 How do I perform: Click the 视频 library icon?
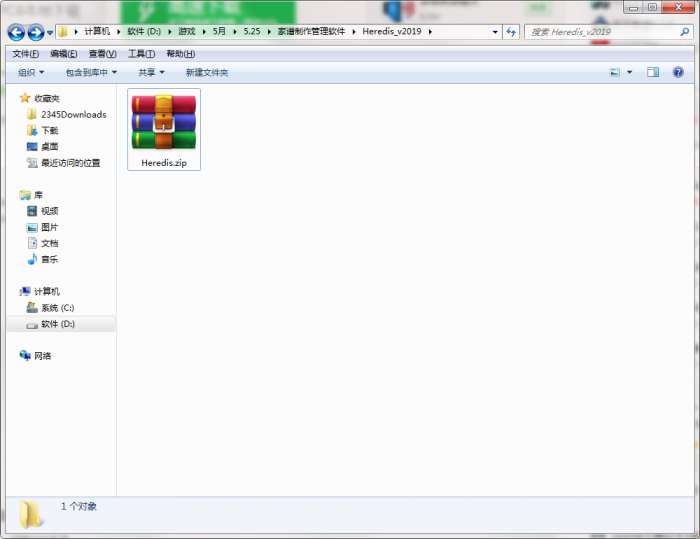tap(32, 211)
